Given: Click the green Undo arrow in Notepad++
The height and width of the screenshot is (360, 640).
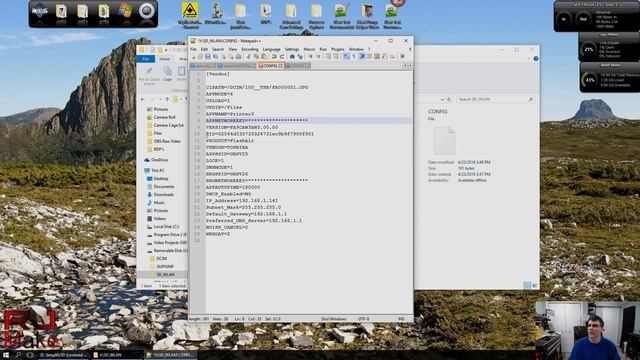Looking at the screenshot, I should (x=273, y=56).
